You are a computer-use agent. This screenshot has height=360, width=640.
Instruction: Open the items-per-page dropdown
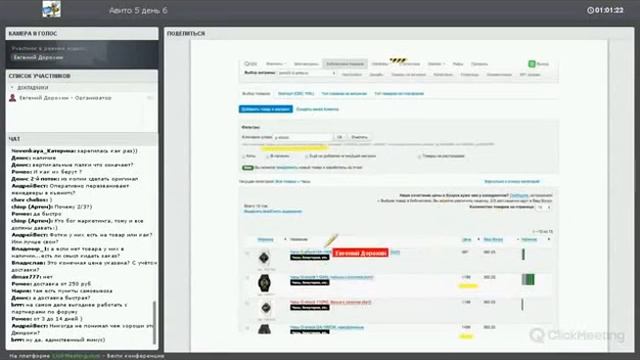coord(543,207)
